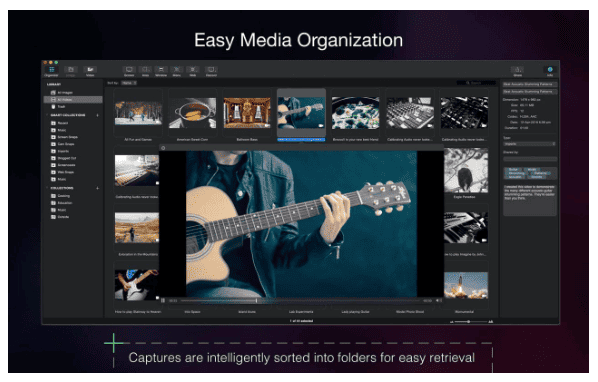598x382 pixels.
Task: Switch to the Image editor toolbar icon
Action: (x=71, y=71)
